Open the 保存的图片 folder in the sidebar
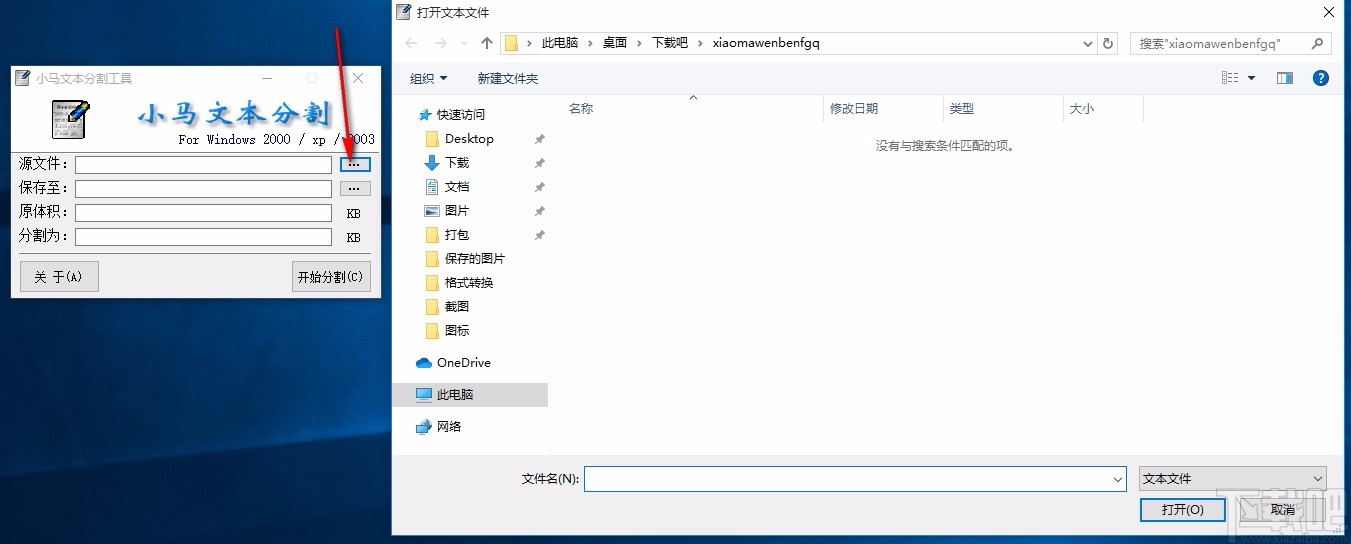 475,258
